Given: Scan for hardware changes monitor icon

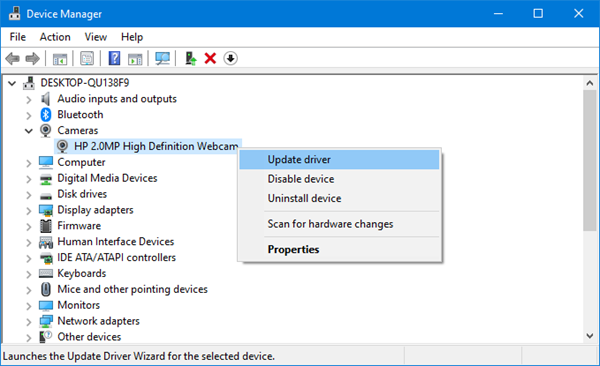Looking at the screenshot, I should (x=163, y=59).
